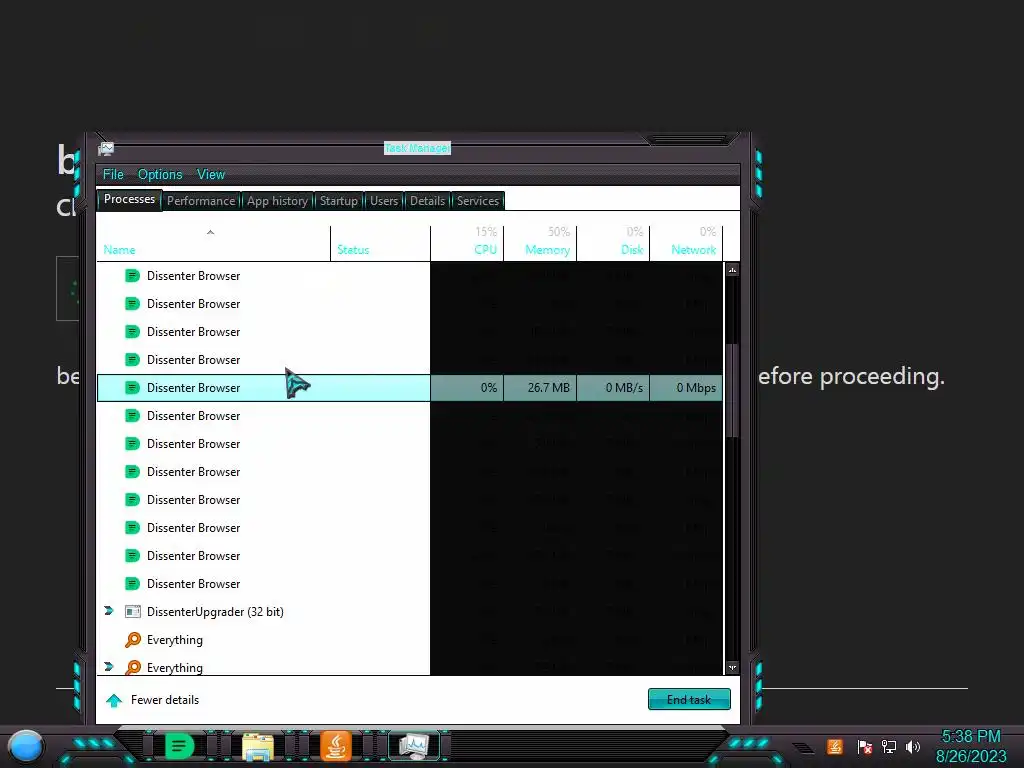Click the DissenterUpgrader window icon
This screenshot has height=768, width=1024.
point(133,612)
